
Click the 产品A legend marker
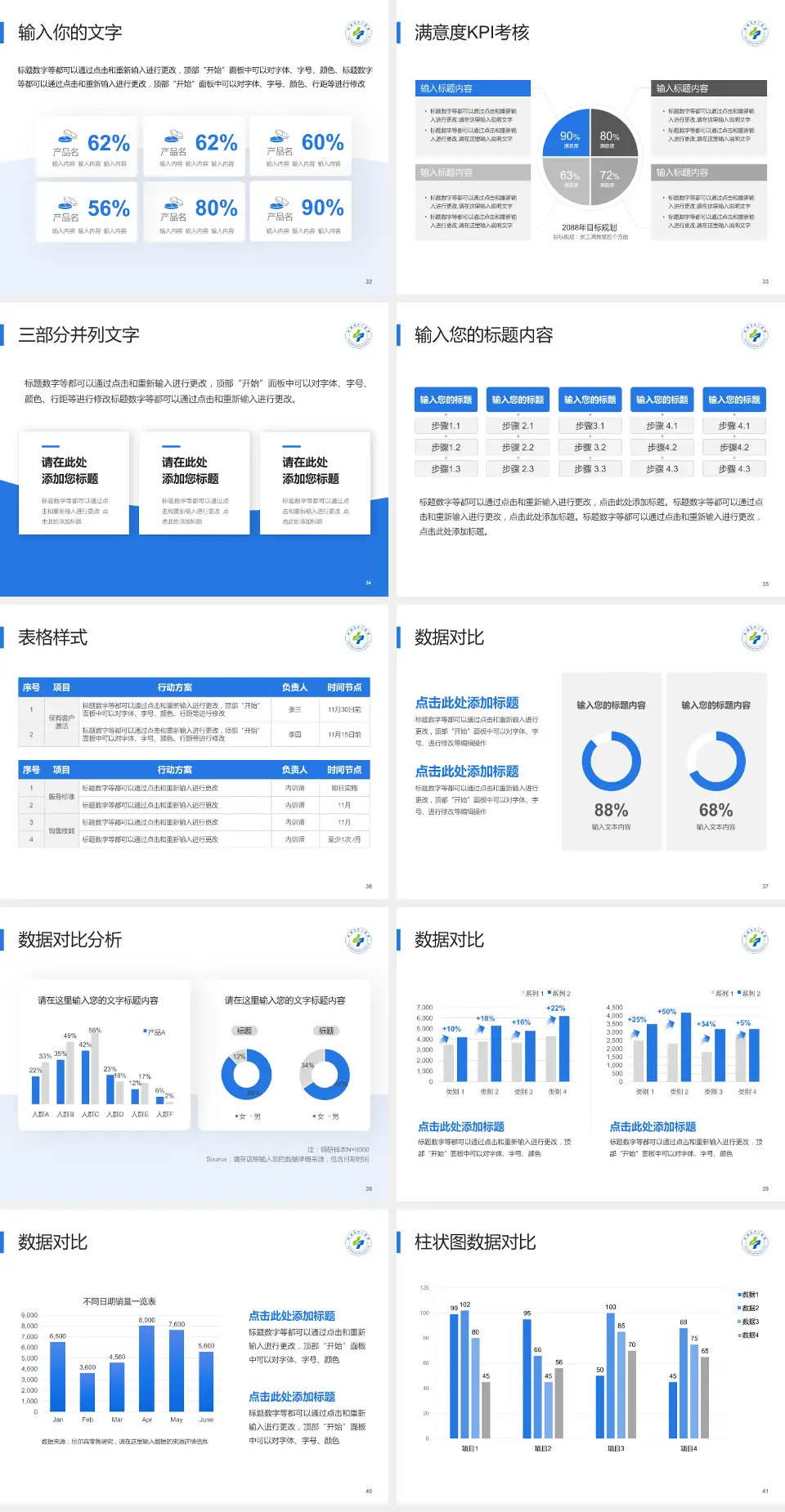(145, 1031)
